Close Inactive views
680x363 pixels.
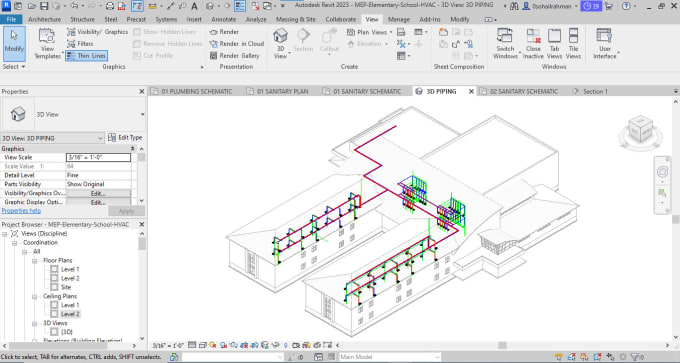[533, 43]
